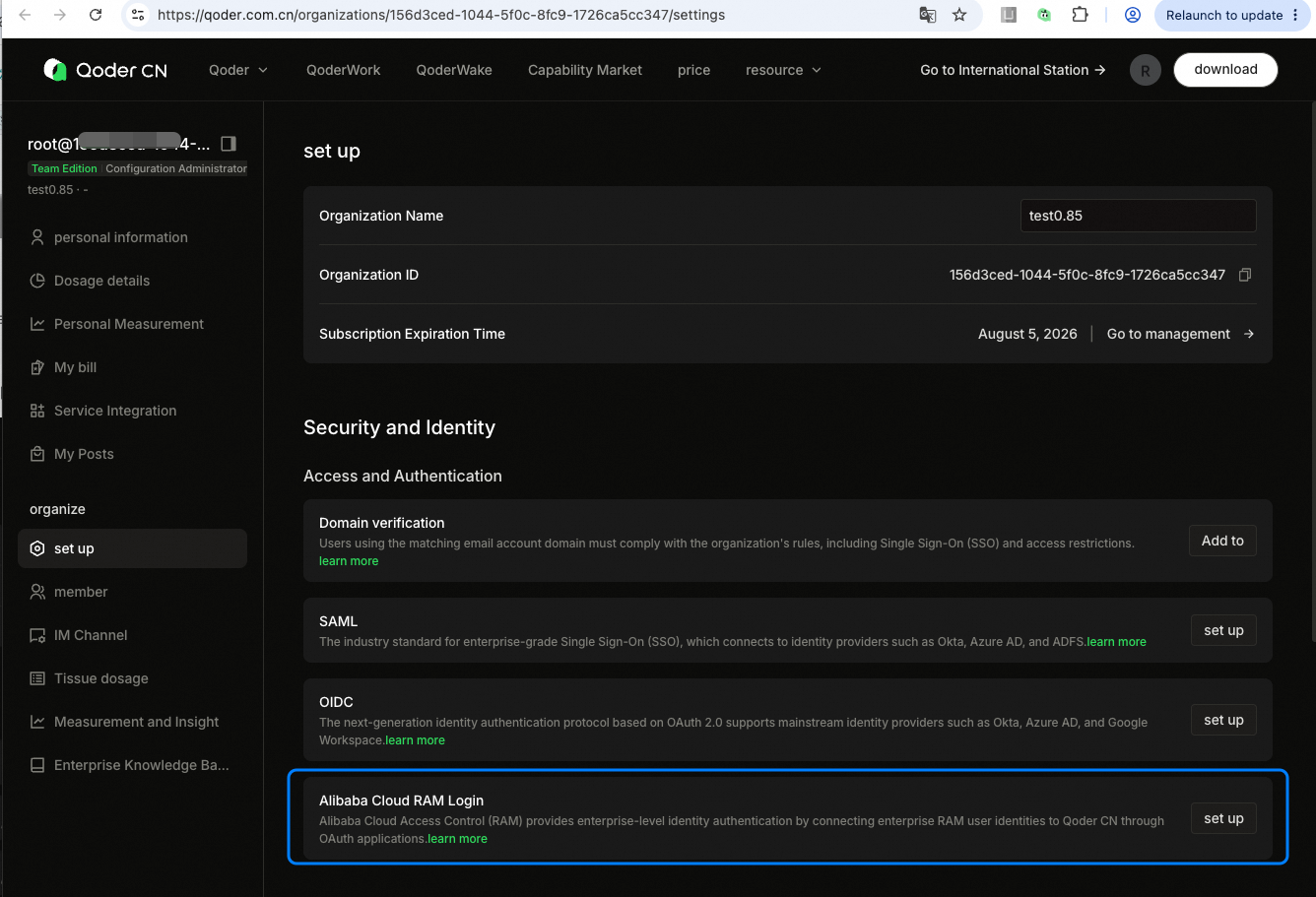Open Go to management arrow link
Viewport: 1316px width, 897px height.
point(1180,334)
